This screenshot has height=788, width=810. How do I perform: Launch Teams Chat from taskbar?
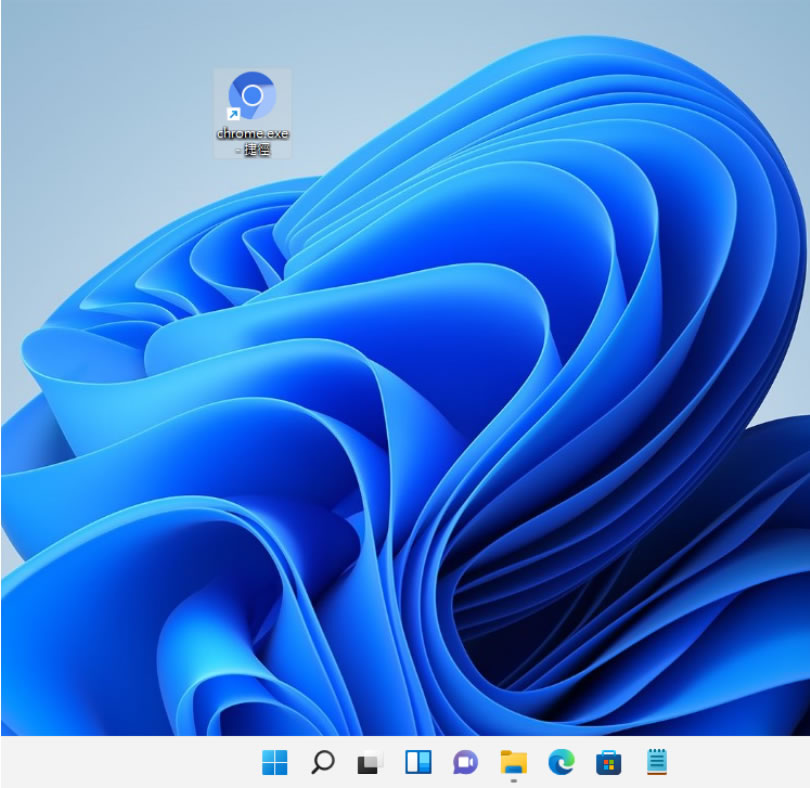[x=465, y=762]
